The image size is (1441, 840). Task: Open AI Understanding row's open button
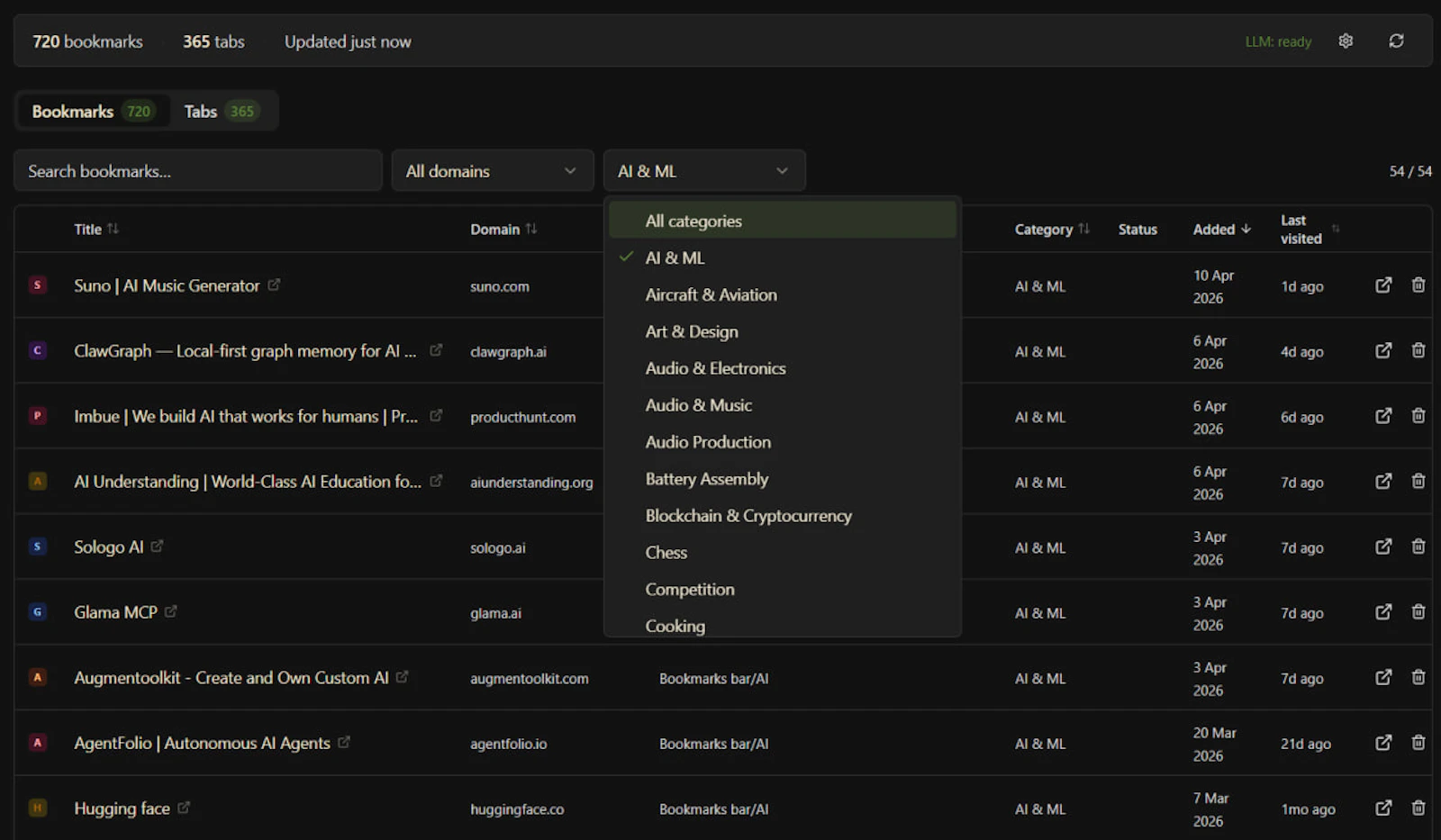point(1383,482)
